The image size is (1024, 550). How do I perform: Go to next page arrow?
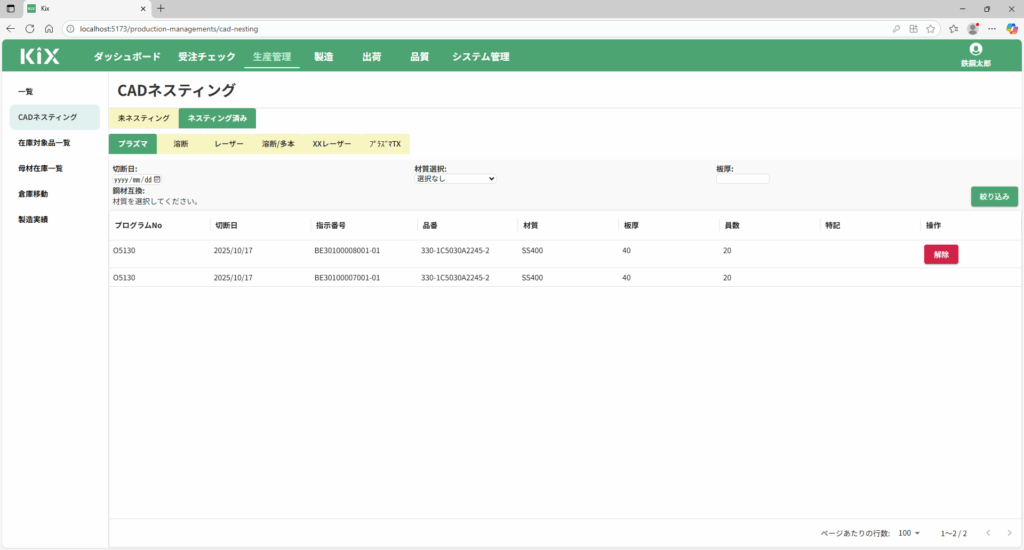(1009, 533)
